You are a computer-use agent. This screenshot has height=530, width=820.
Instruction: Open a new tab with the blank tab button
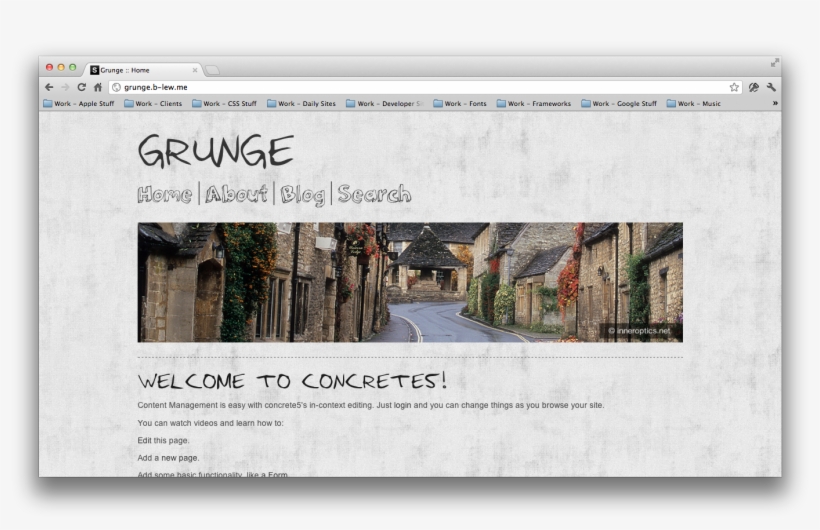212,70
